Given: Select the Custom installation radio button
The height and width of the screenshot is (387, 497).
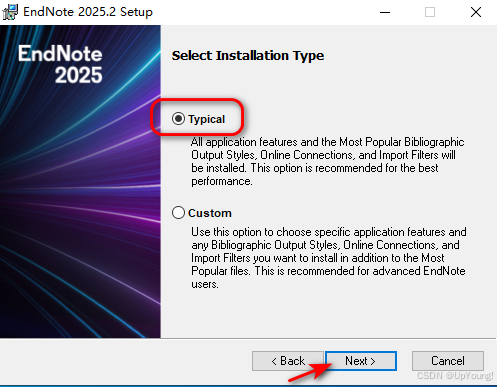Looking at the screenshot, I should pyautogui.click(x=178, y=213).
